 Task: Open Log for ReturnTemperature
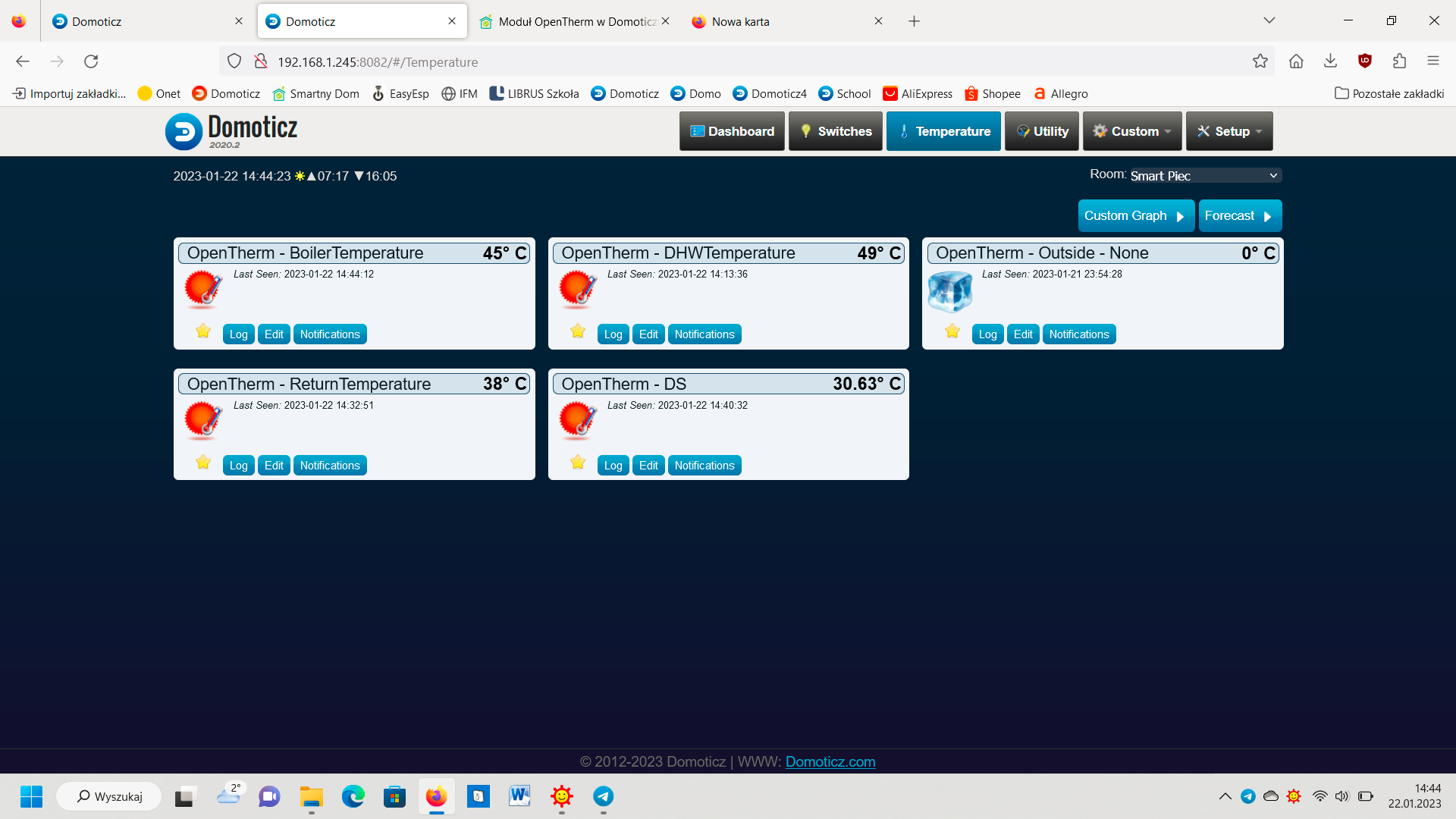pyautogui.click(x=238, y=466)
